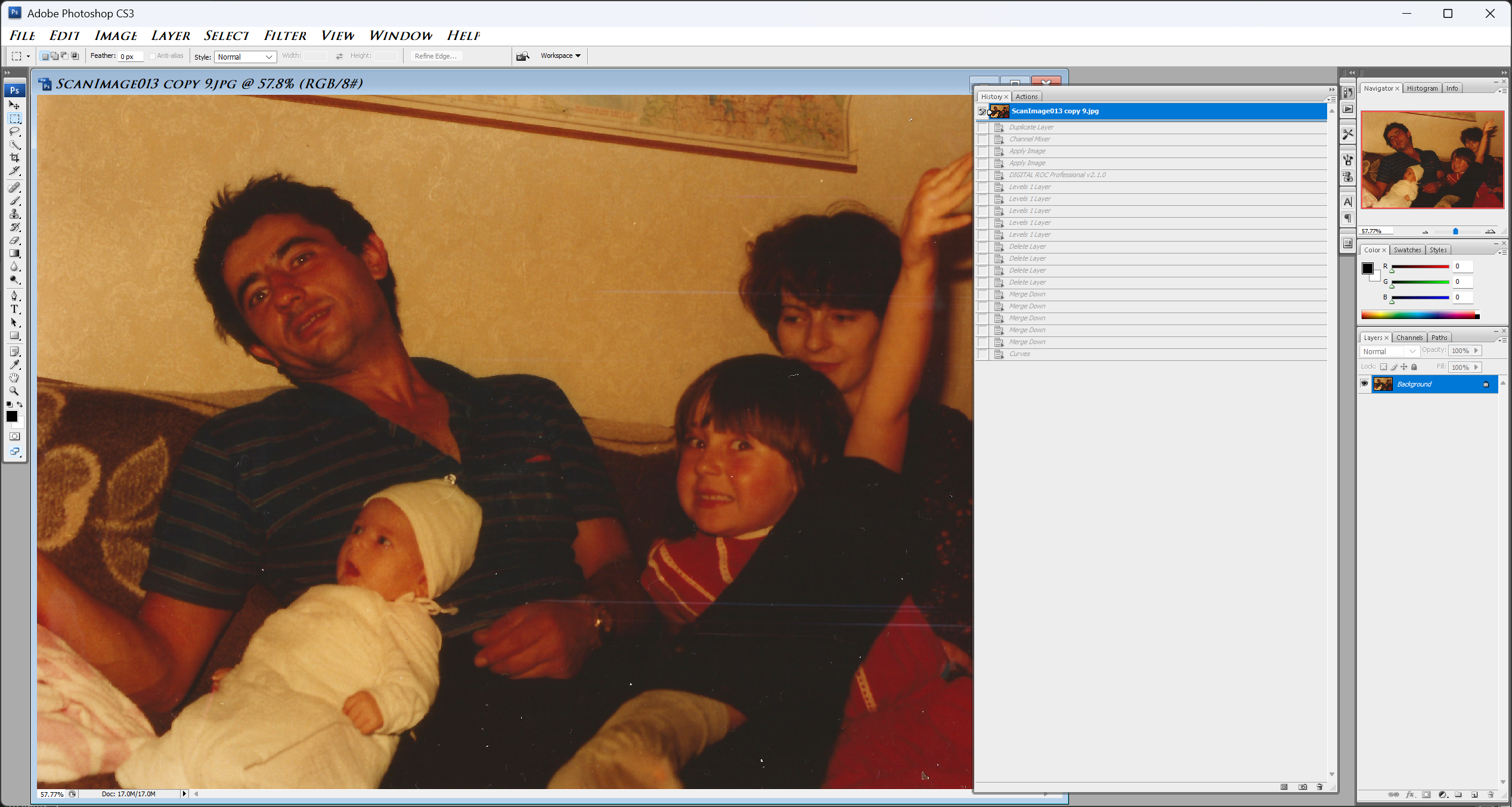The width and height of the screenshot is (1512, 807).
Task: Click the Refine Edge button
Action: [x=435, y=56]
